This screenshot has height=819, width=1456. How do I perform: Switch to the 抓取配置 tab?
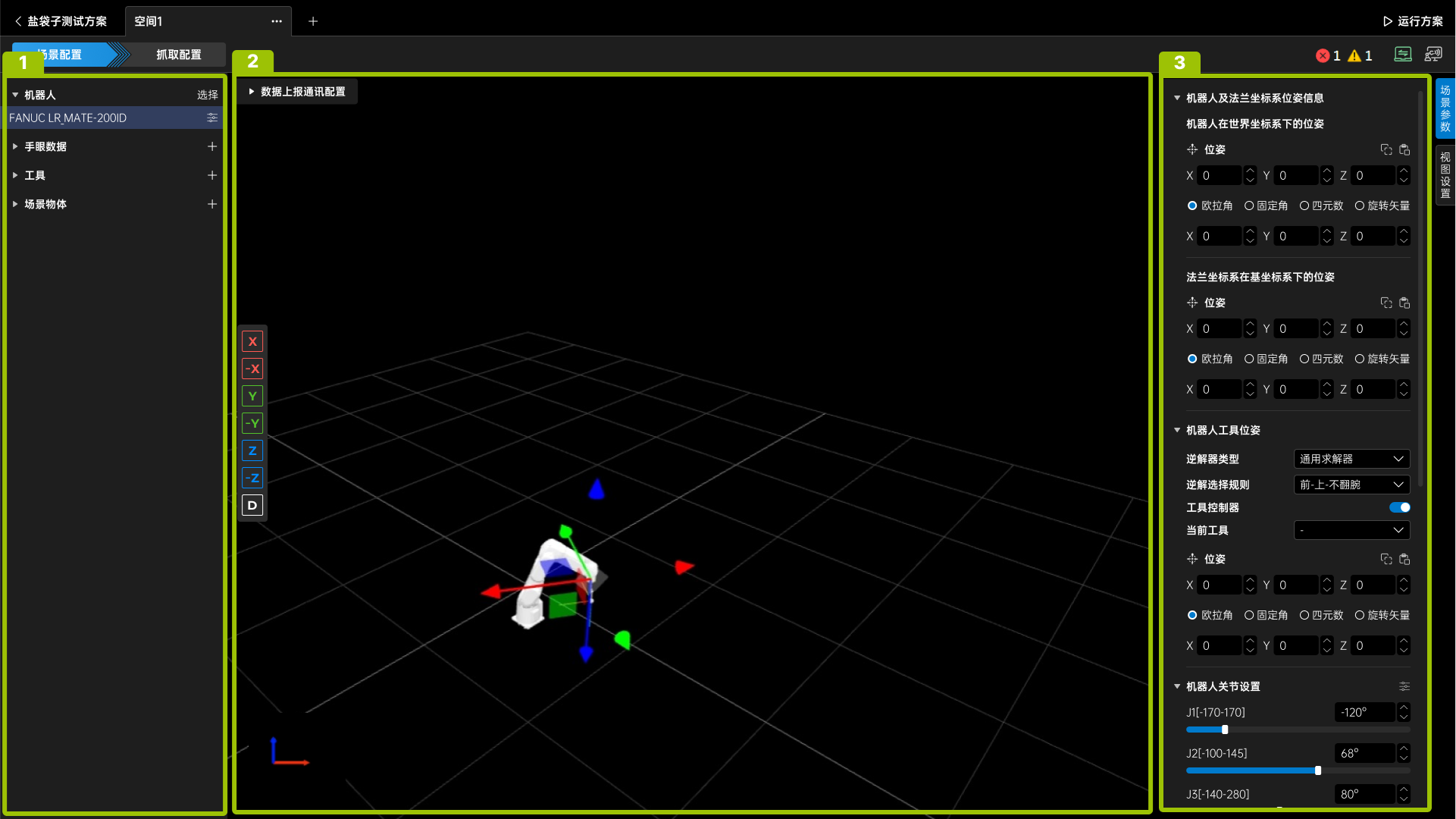click(179, 55)
